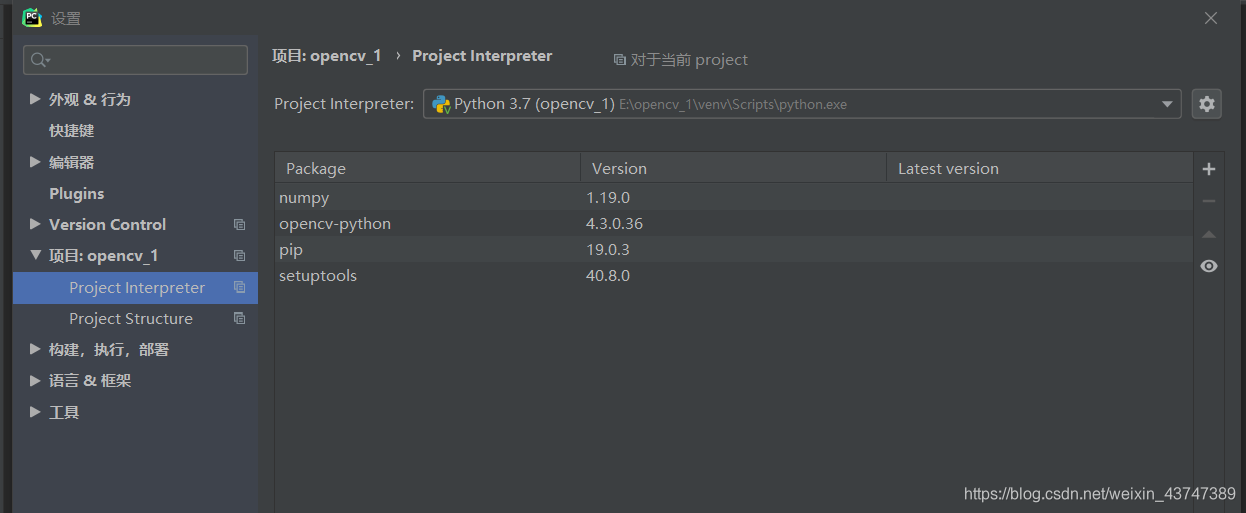1246x513 pixels.
Task: Select Plugins in the settings sidebar
Action: [x=77, y=194]
